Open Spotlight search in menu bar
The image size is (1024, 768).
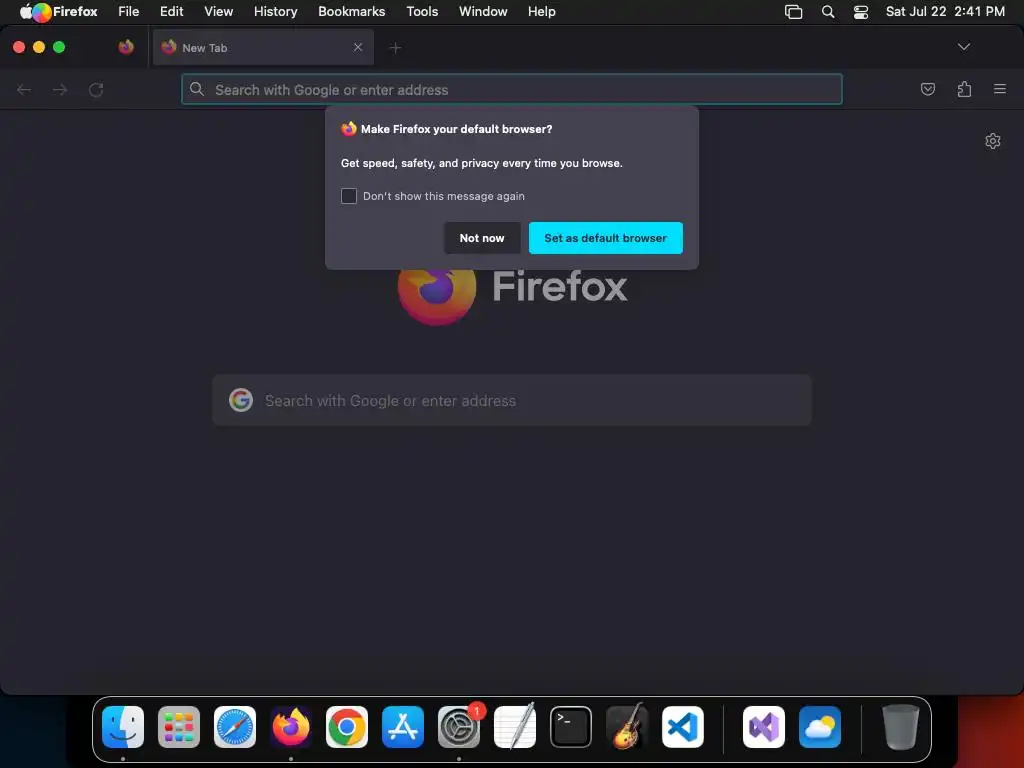point(827,11)
